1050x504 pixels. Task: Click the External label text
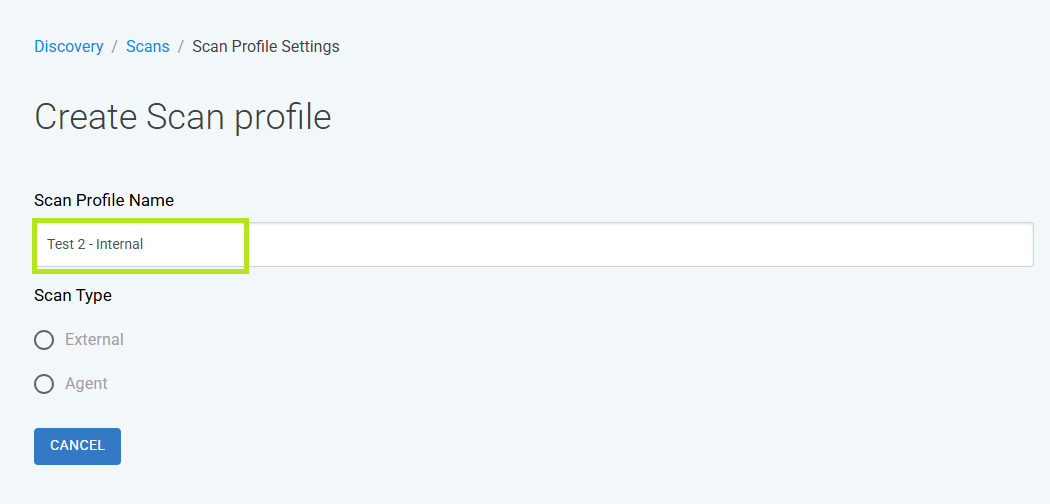point(94,340)
